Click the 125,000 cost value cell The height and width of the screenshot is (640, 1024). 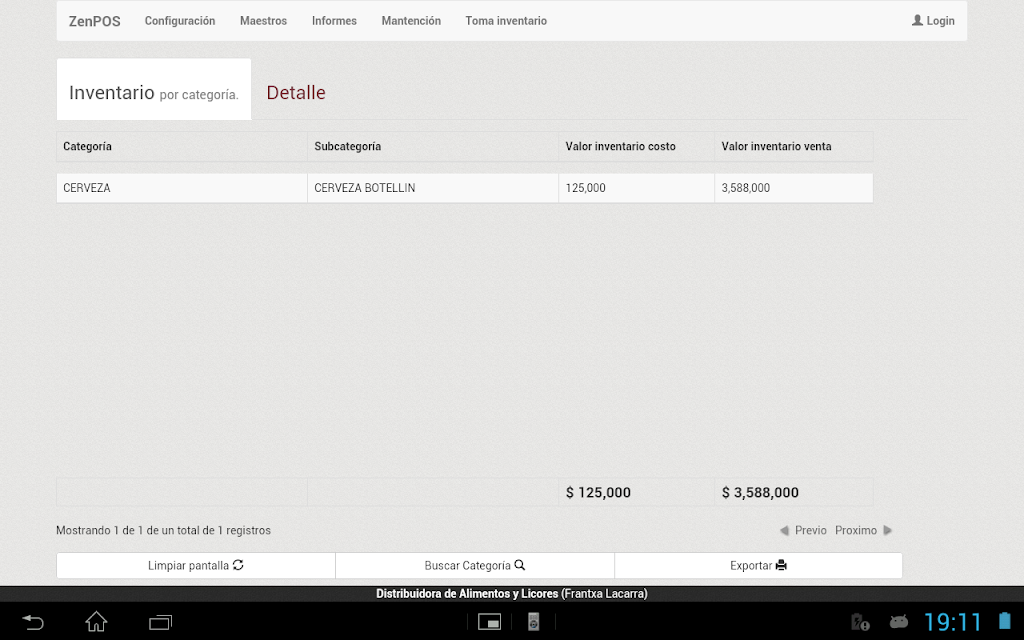tap(637, 188)
